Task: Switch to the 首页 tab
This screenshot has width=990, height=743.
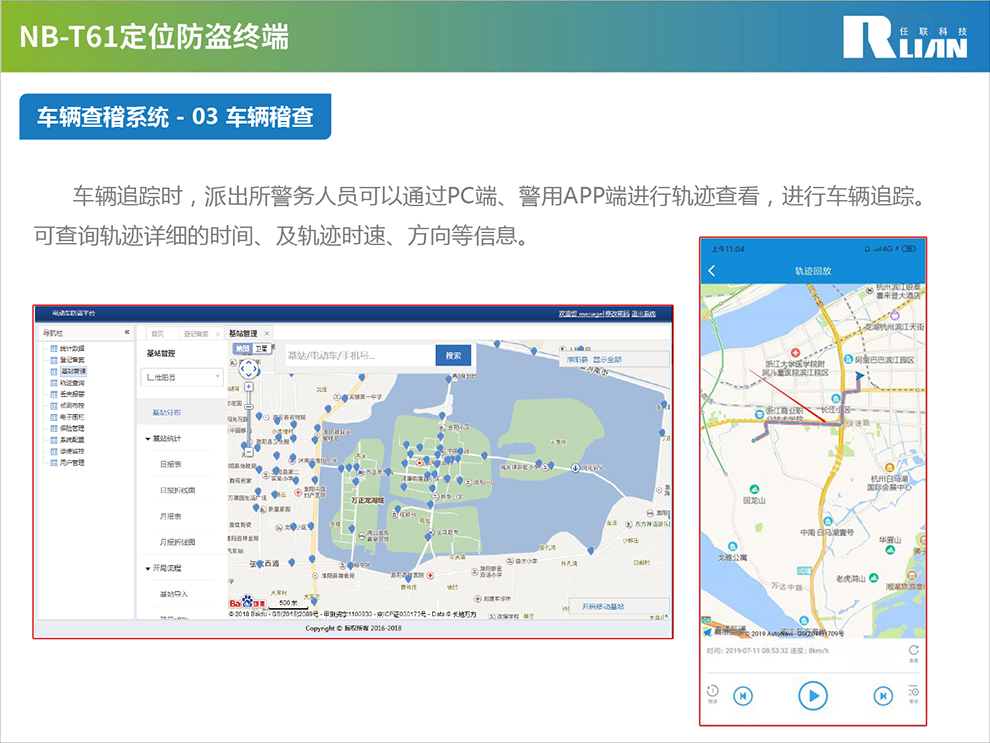Action: (158, 333)
